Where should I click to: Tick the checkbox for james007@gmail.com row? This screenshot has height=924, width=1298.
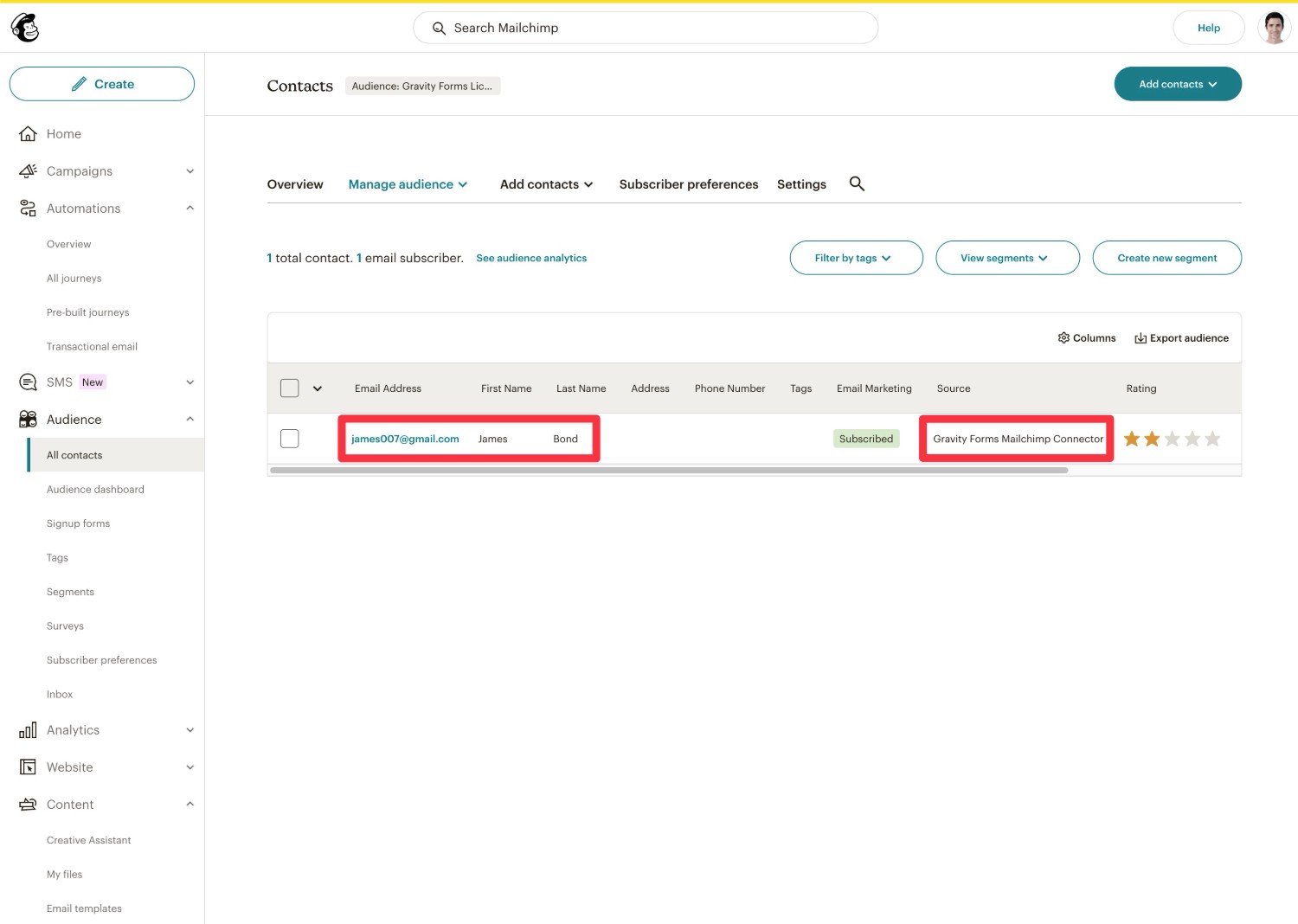coord(290,439)
